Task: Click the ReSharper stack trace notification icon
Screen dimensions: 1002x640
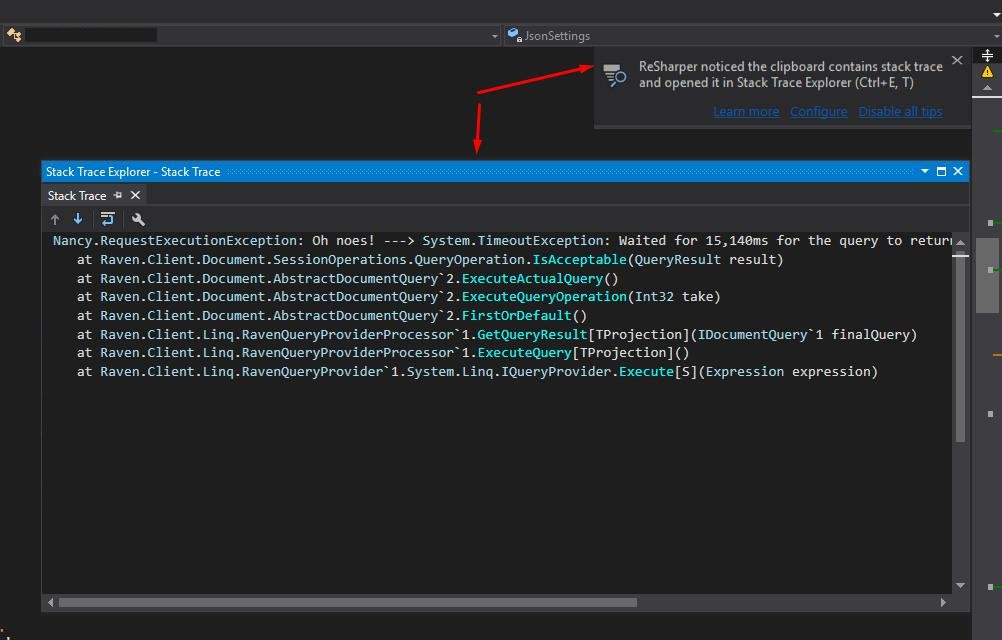Action: click(x=615, y=75)
